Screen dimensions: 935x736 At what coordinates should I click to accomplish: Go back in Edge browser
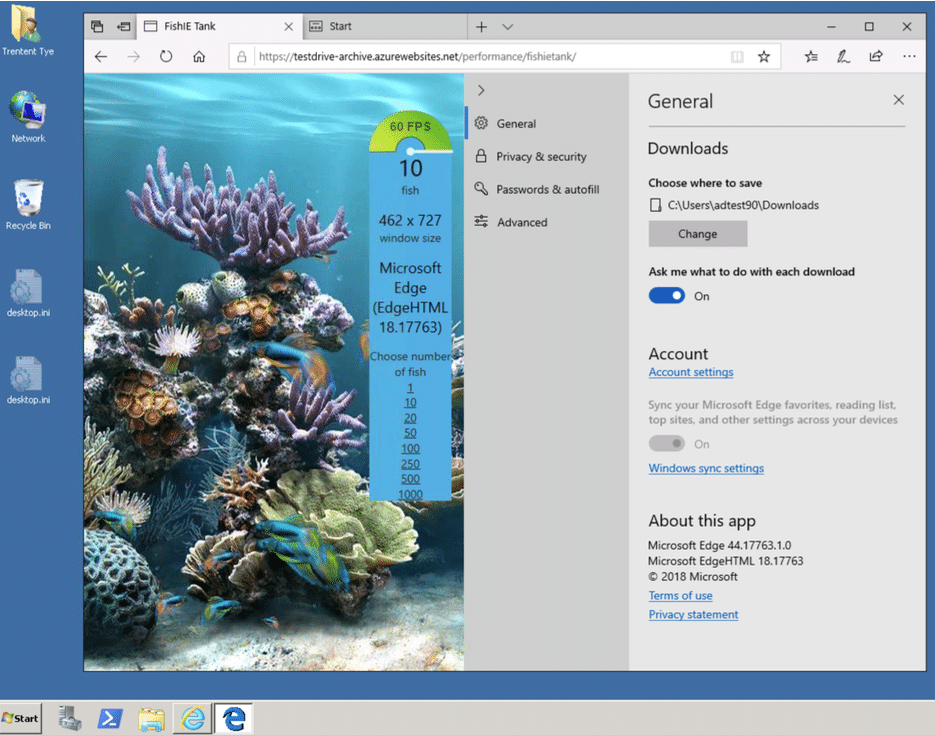click(101, 57)
